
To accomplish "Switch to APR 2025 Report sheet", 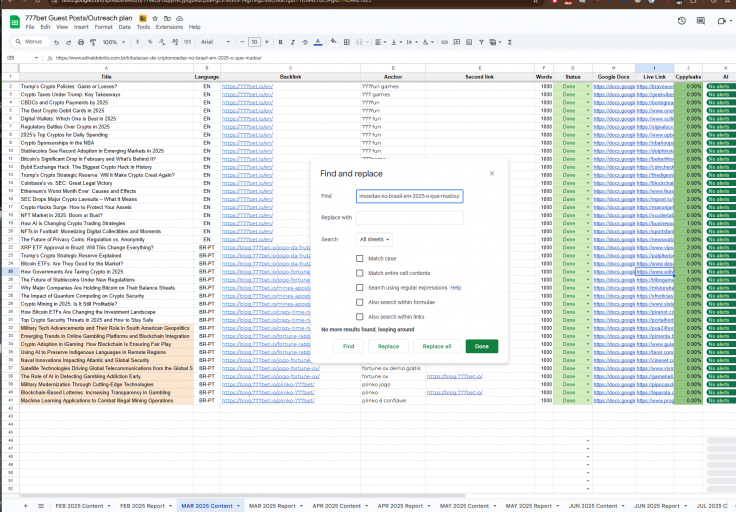I will [400, 506].
